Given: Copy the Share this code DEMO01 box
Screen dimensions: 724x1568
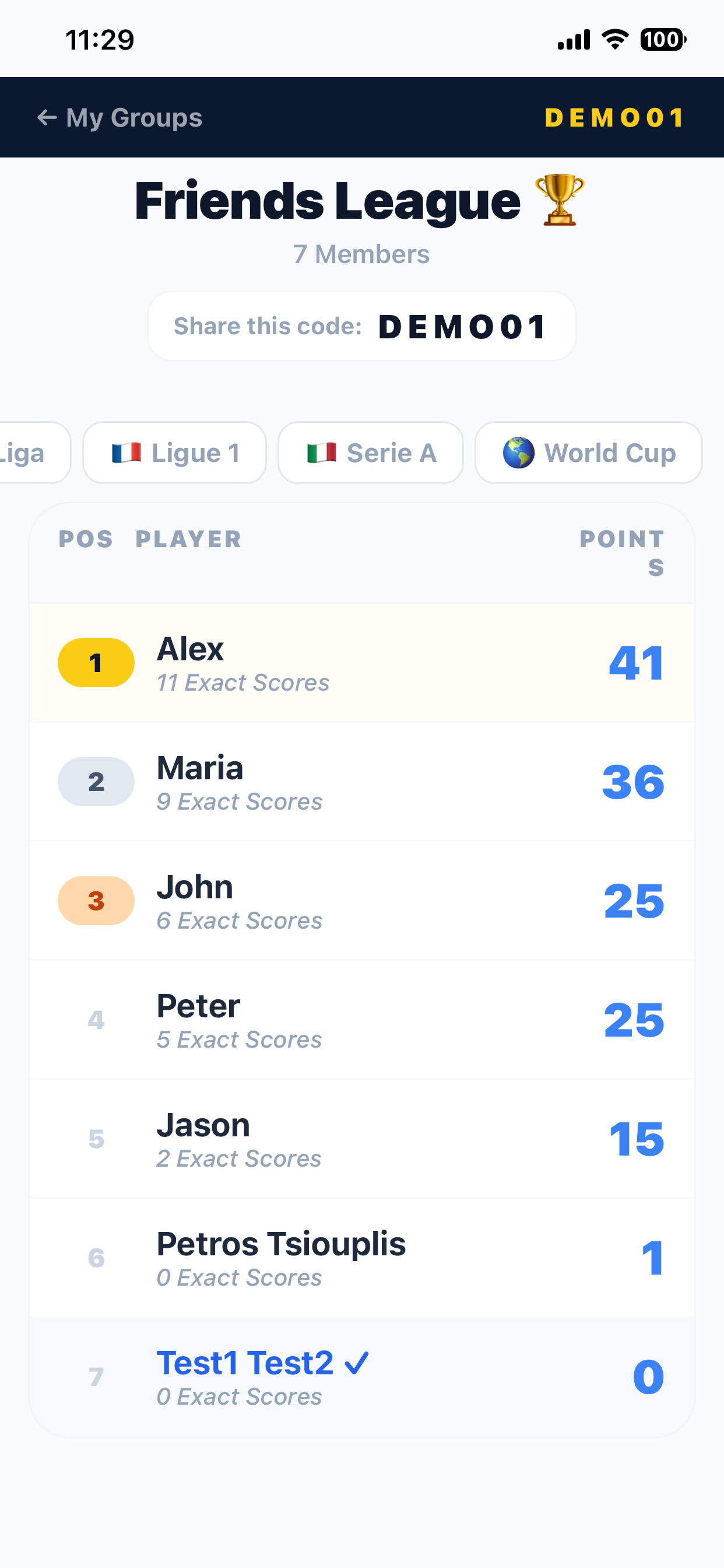Looking at the screenshot, I should [362, 326].
